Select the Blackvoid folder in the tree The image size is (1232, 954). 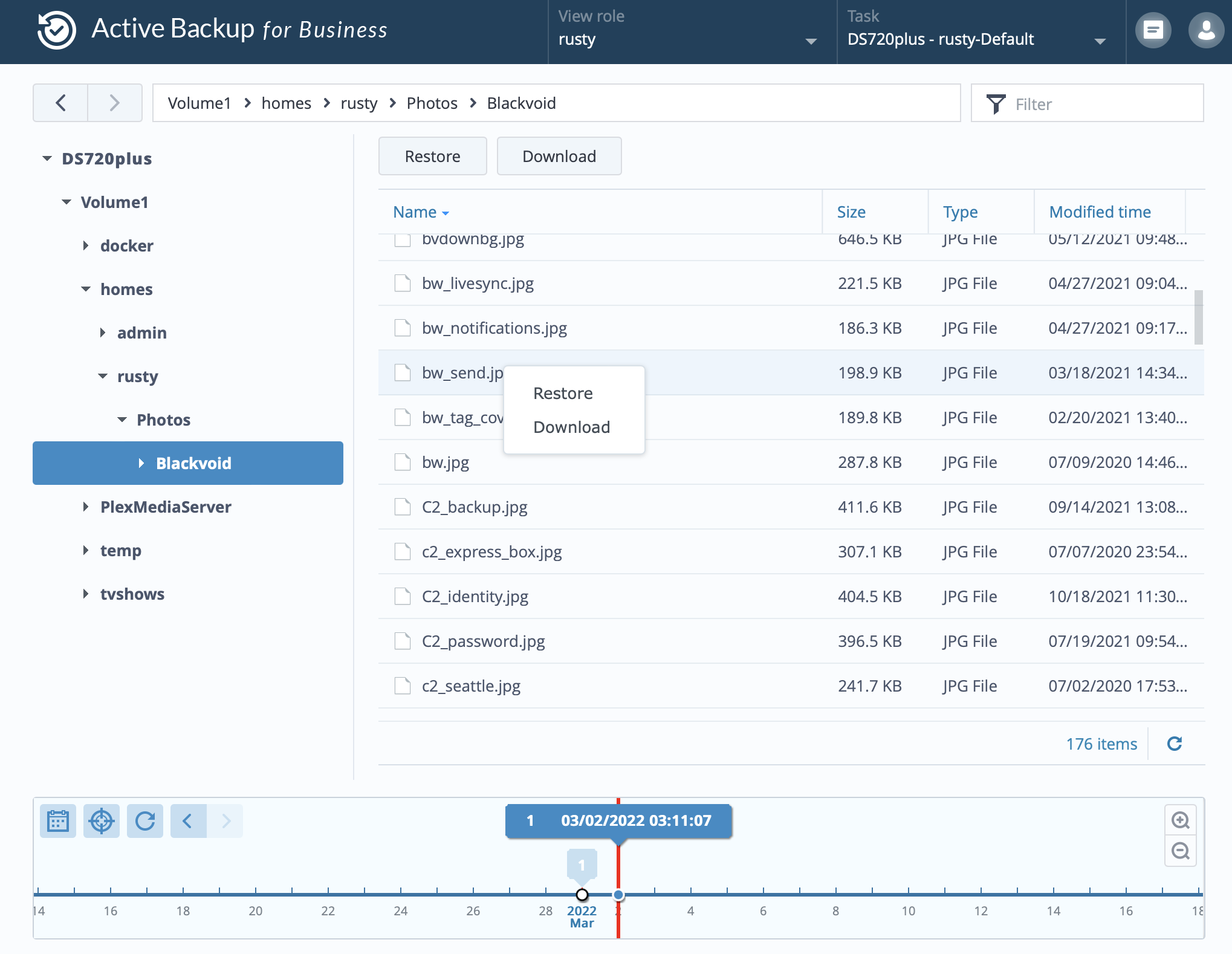[x=188, y=463]
